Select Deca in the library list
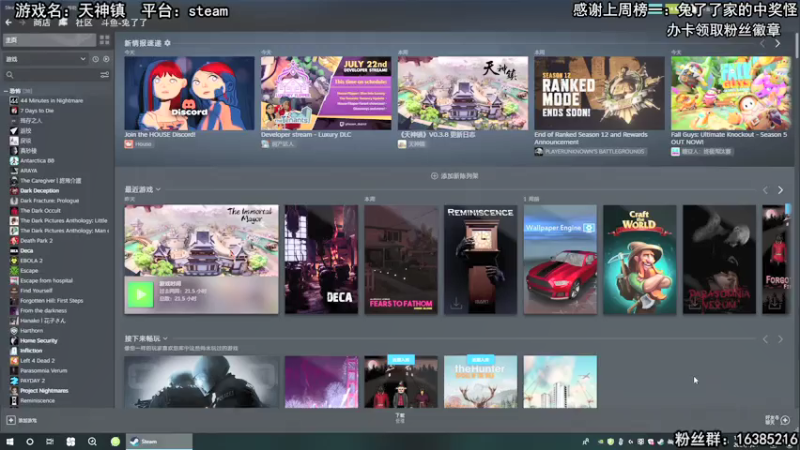This screenshot has width=800, height=450. 26,251
